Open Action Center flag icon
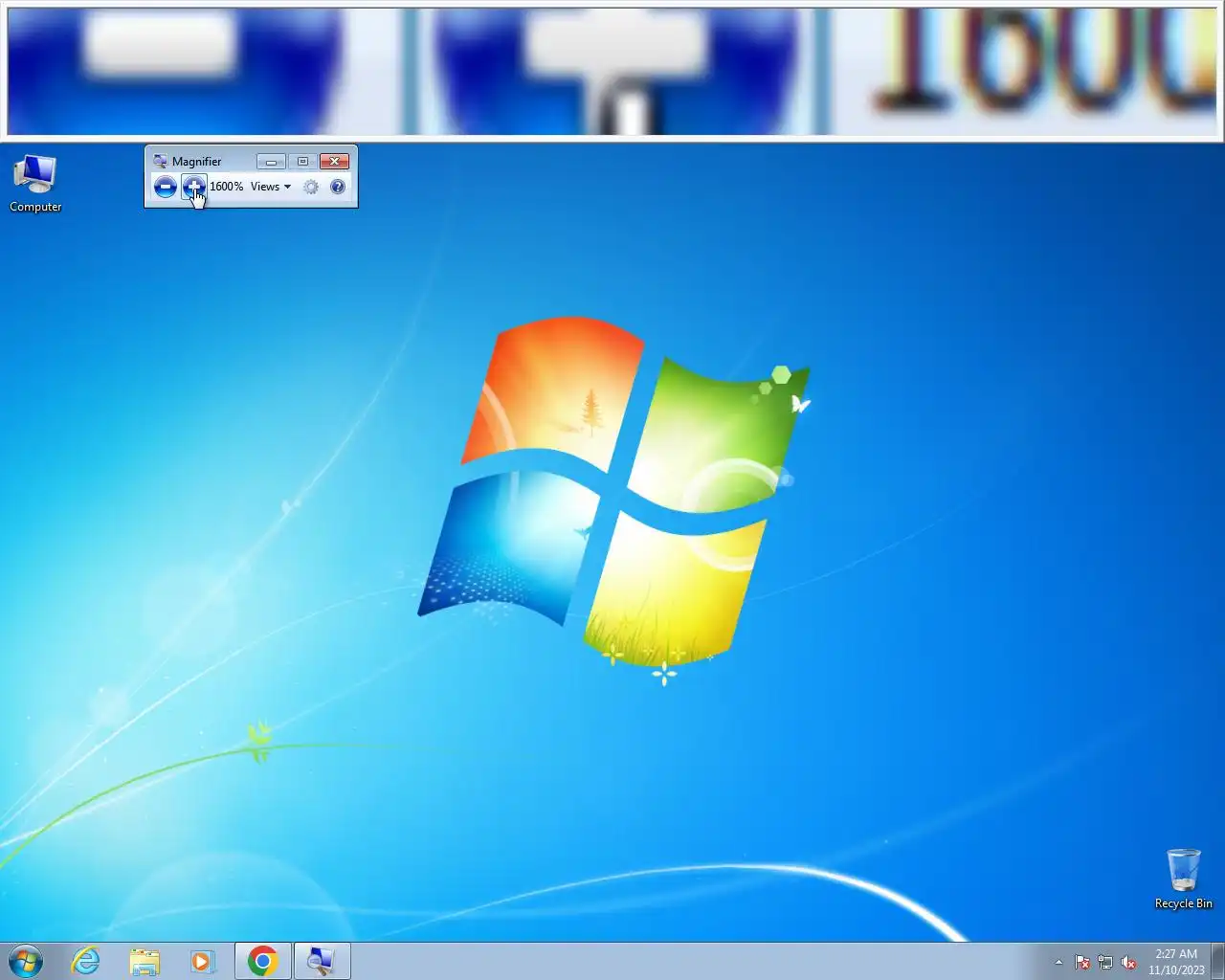Image resolution: width=1225 pixels, height=980 pixels. [1082, 962]
